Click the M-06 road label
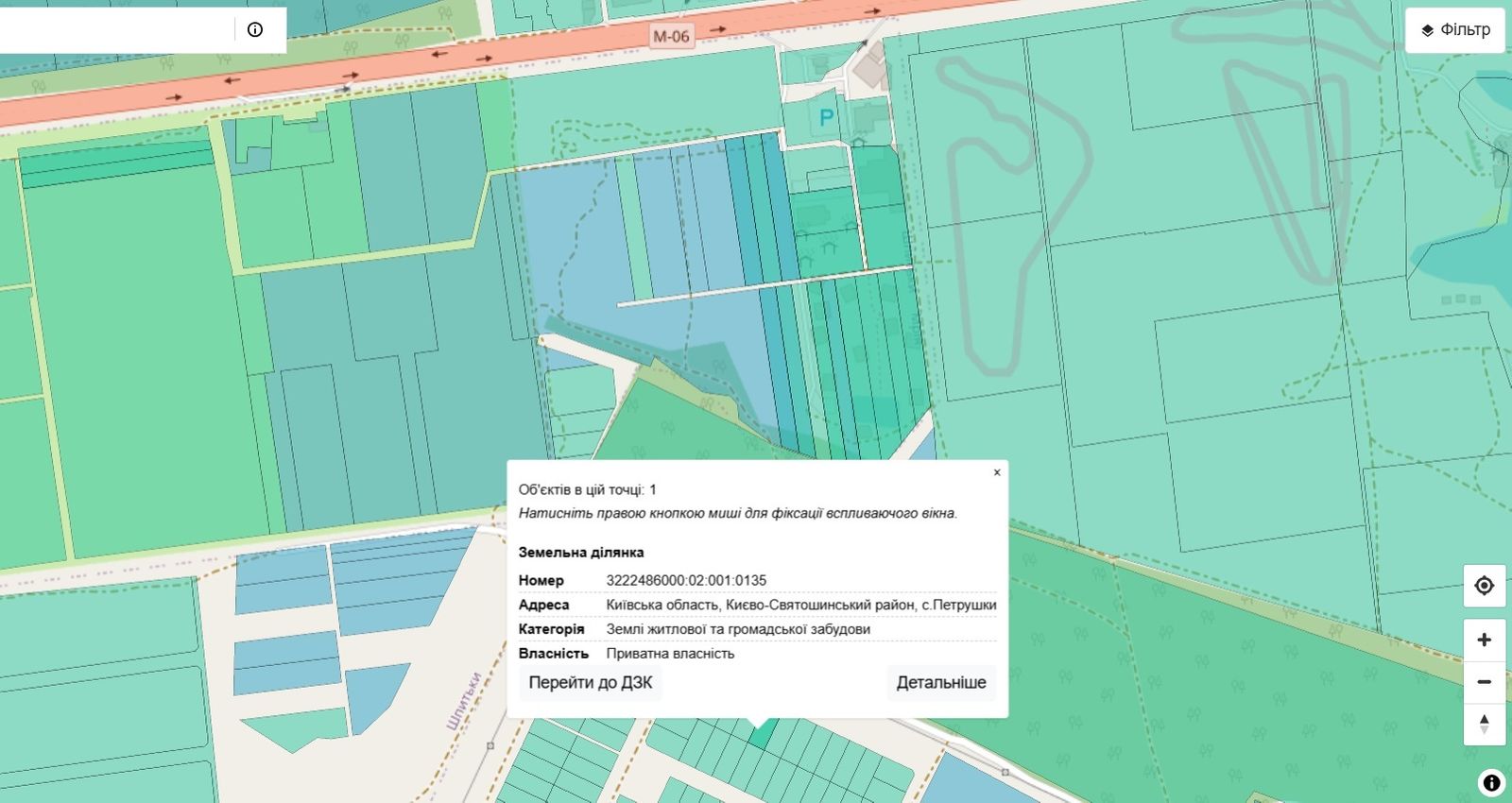The image size is (1512, 803). click(x=671, y=37)
